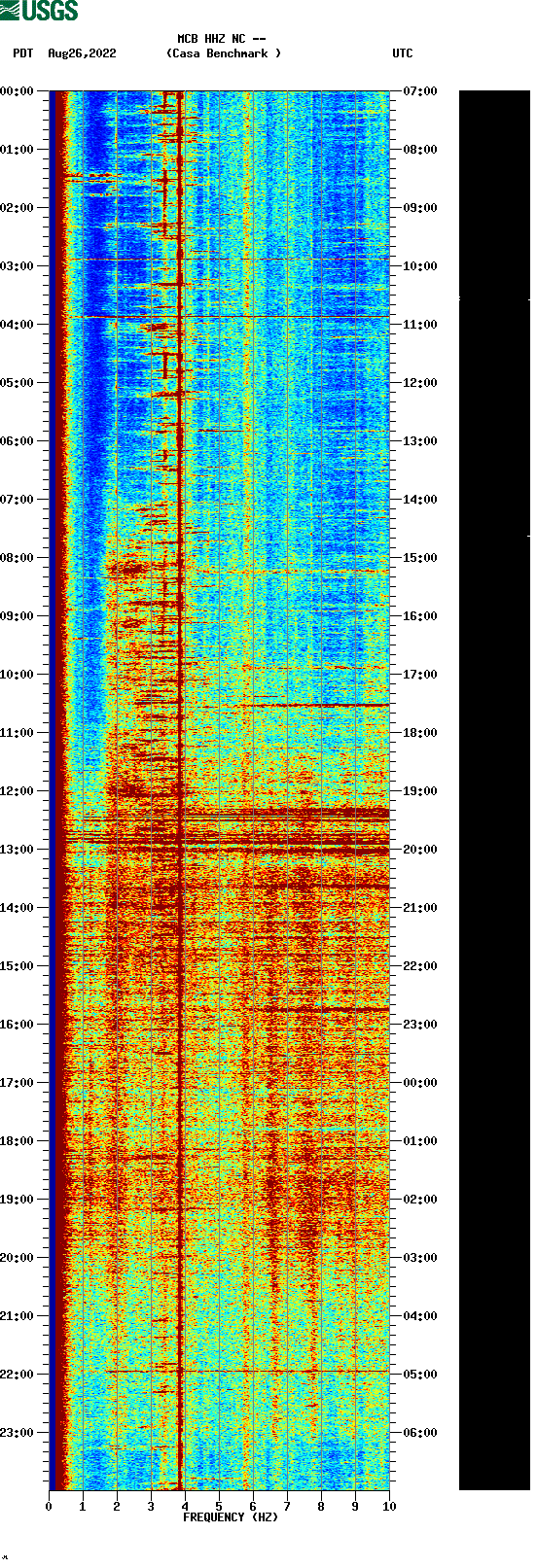
Task: Click the black panel right of spectrogram
Action: pos(494,790)
